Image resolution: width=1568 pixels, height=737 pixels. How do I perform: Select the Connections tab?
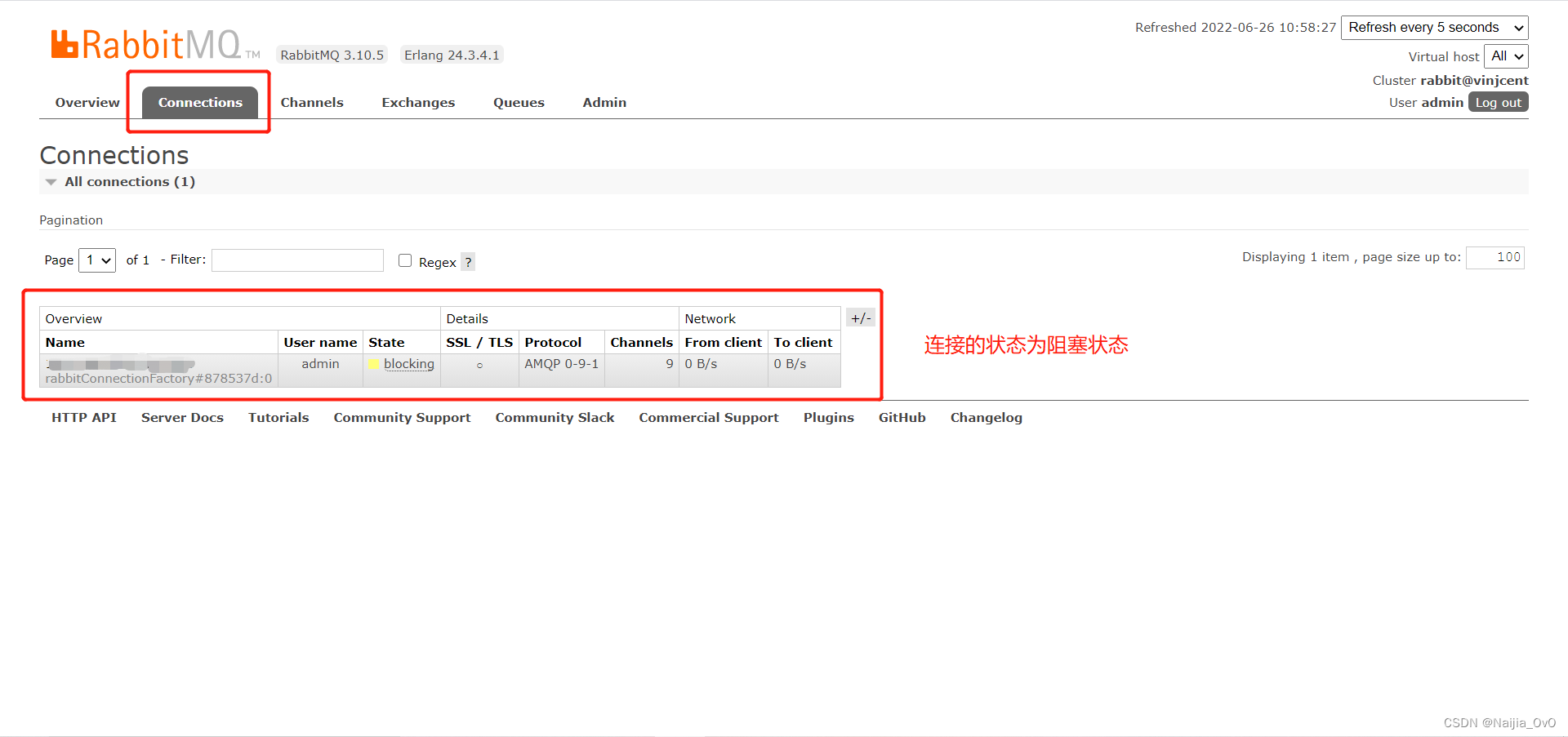click(x=200, y=103)
